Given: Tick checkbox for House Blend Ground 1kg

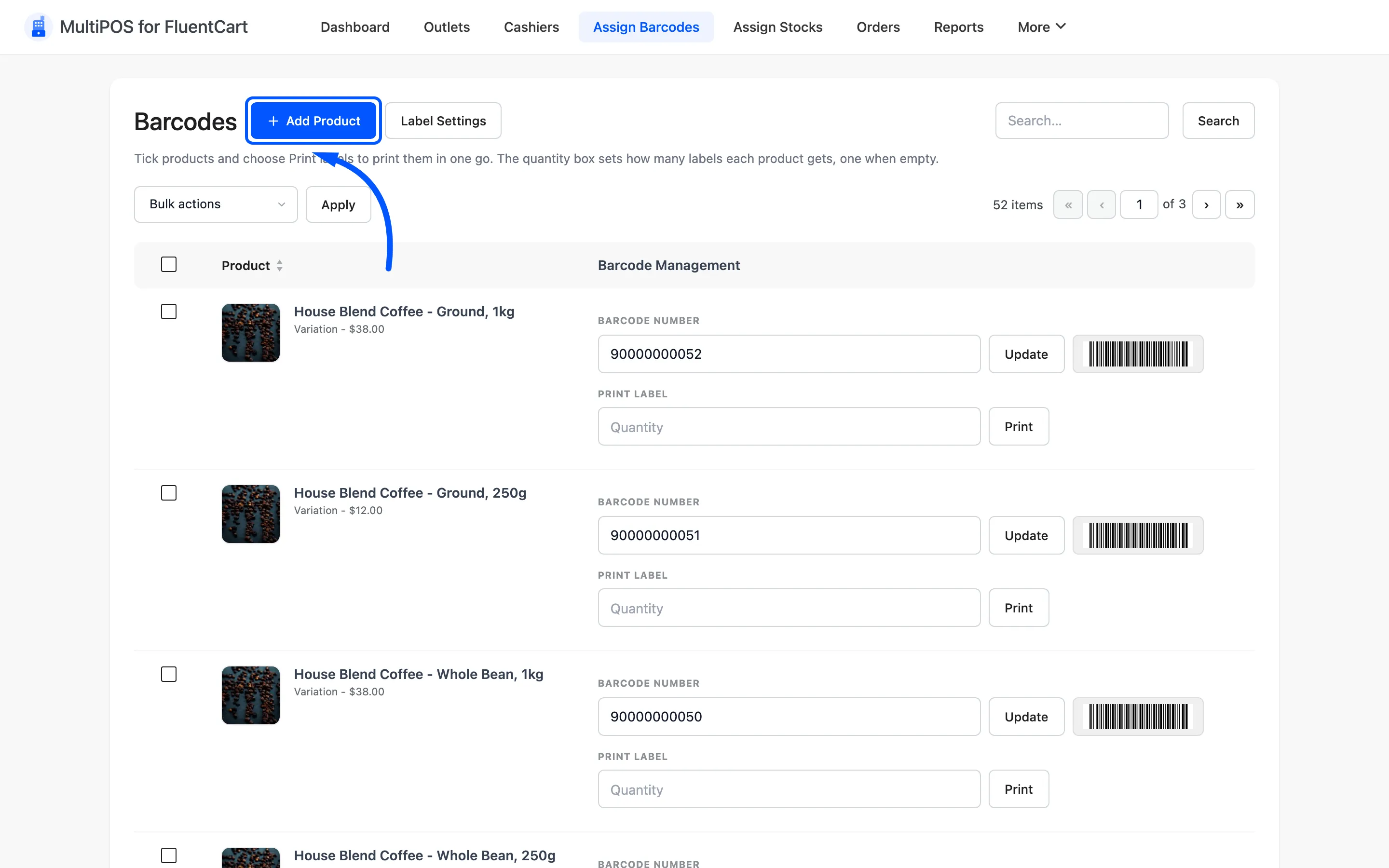Looking at the screenshot, I should (169, 312).
